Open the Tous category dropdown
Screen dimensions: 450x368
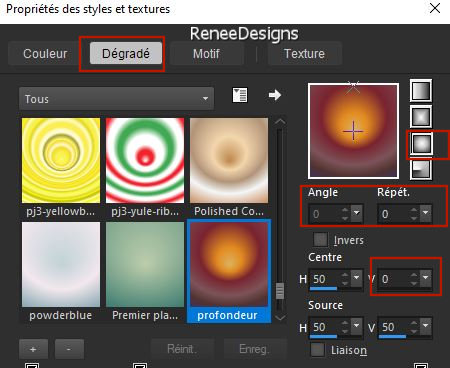(116, 99)
